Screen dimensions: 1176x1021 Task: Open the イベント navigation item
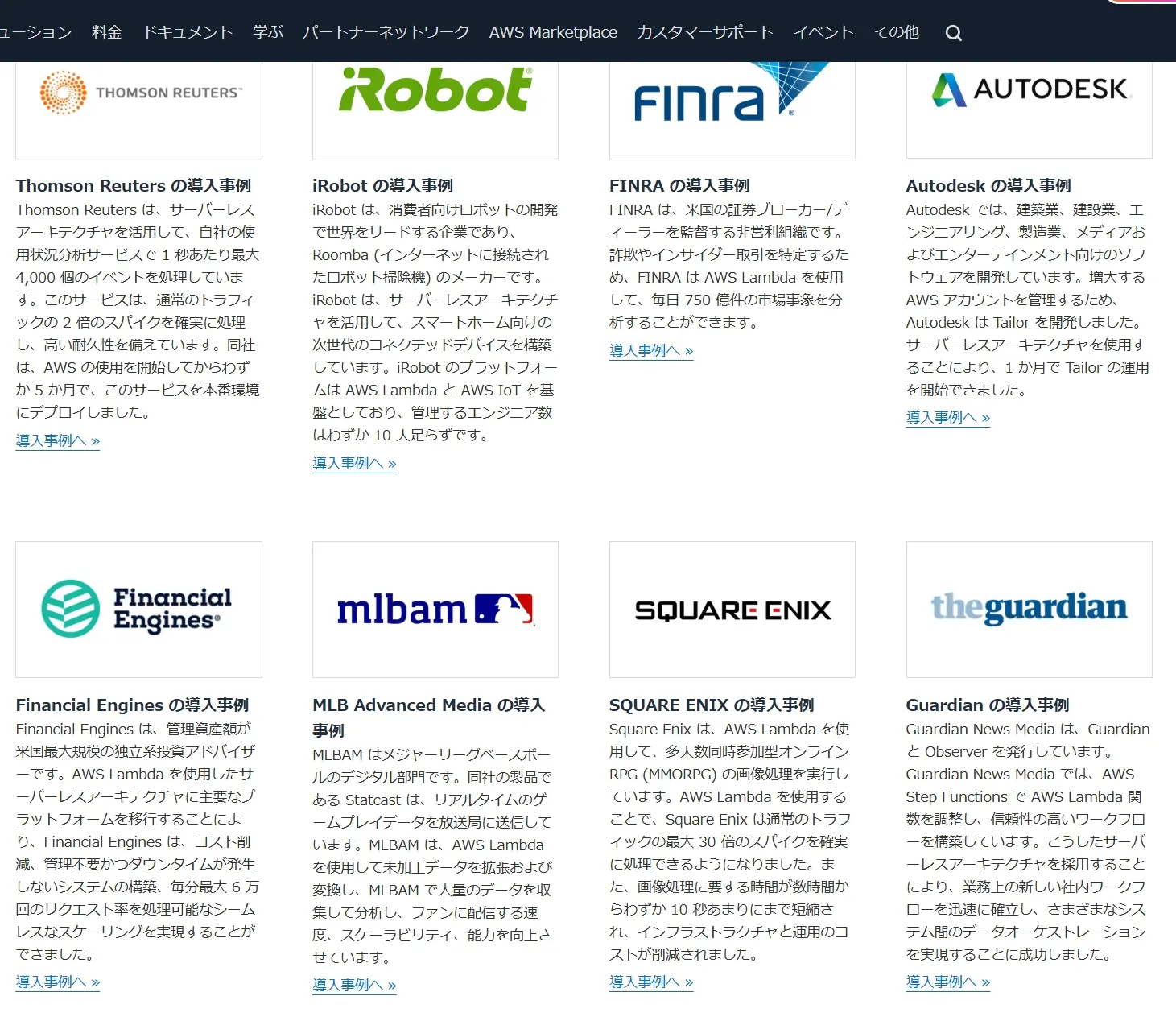point(823,32)
